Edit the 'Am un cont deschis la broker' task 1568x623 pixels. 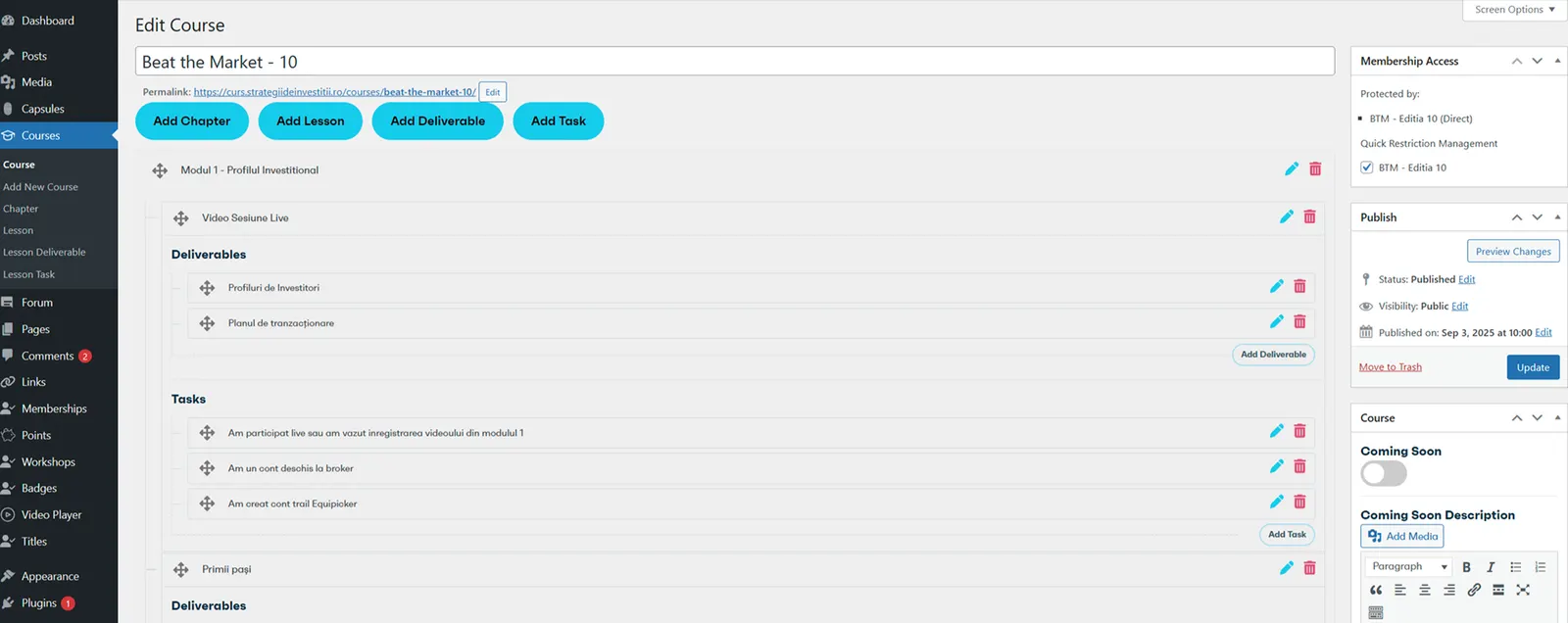1276,466
